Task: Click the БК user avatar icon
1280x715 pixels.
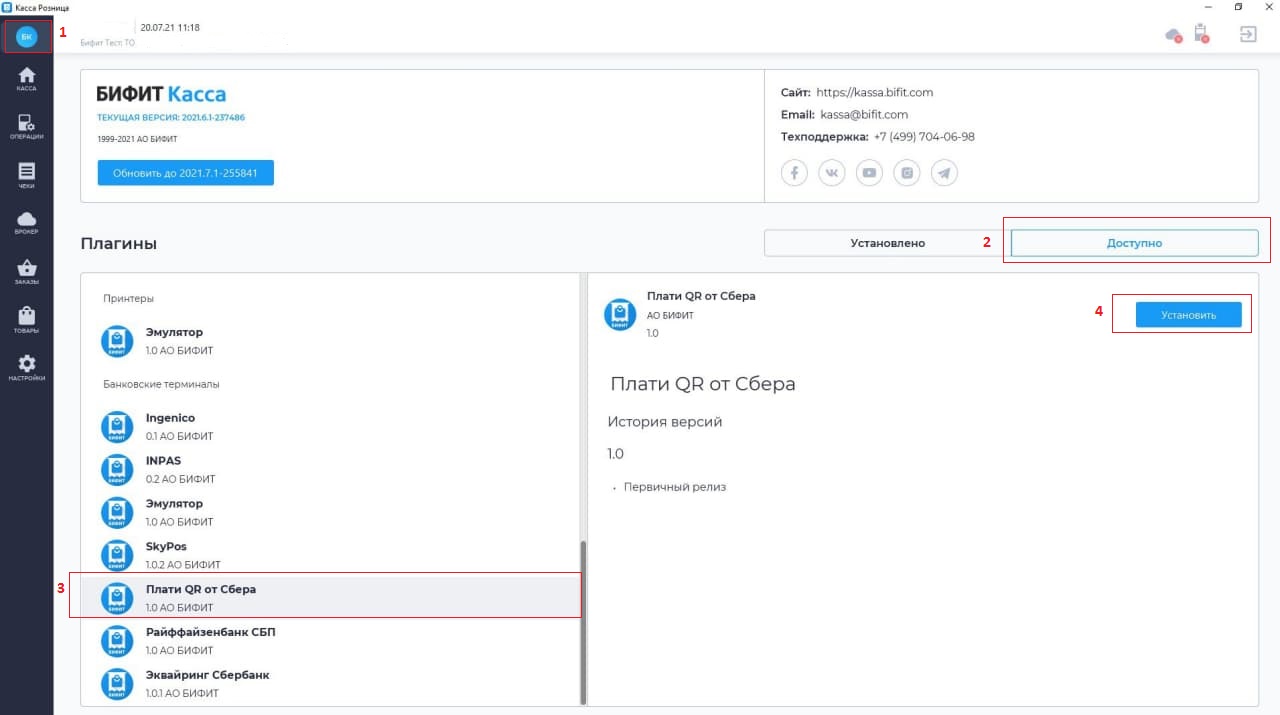Action: click(27, 37)
